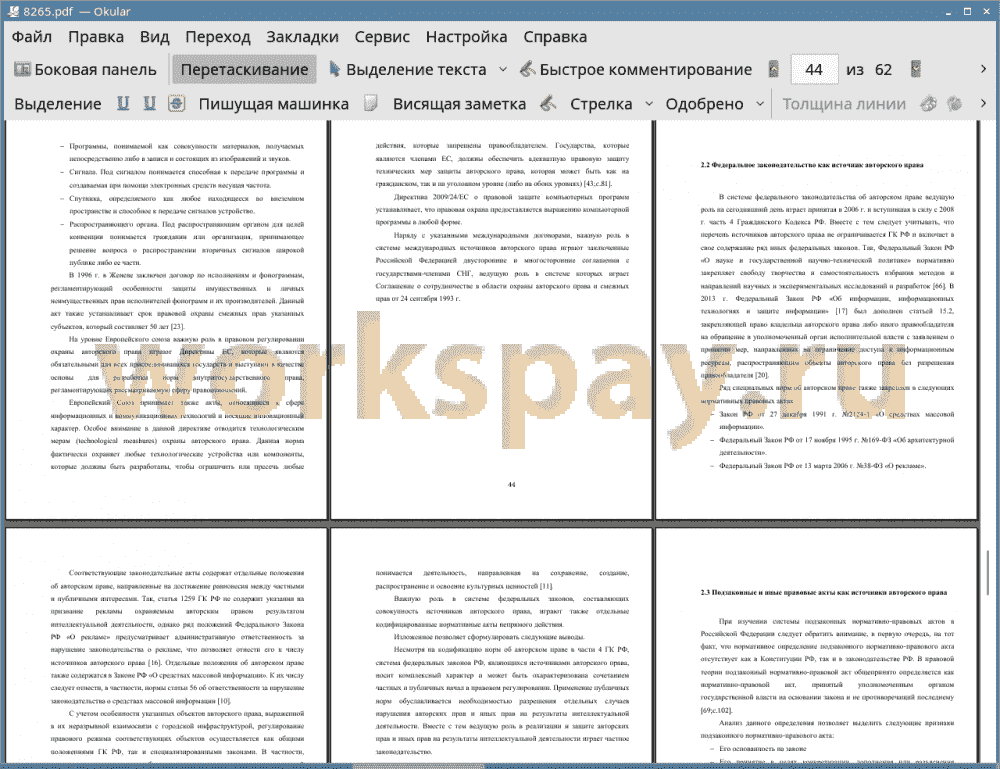The image size is (1000, 769).
Task: Activate the Перетаскивание browse mode
Action: click(244, 70)
